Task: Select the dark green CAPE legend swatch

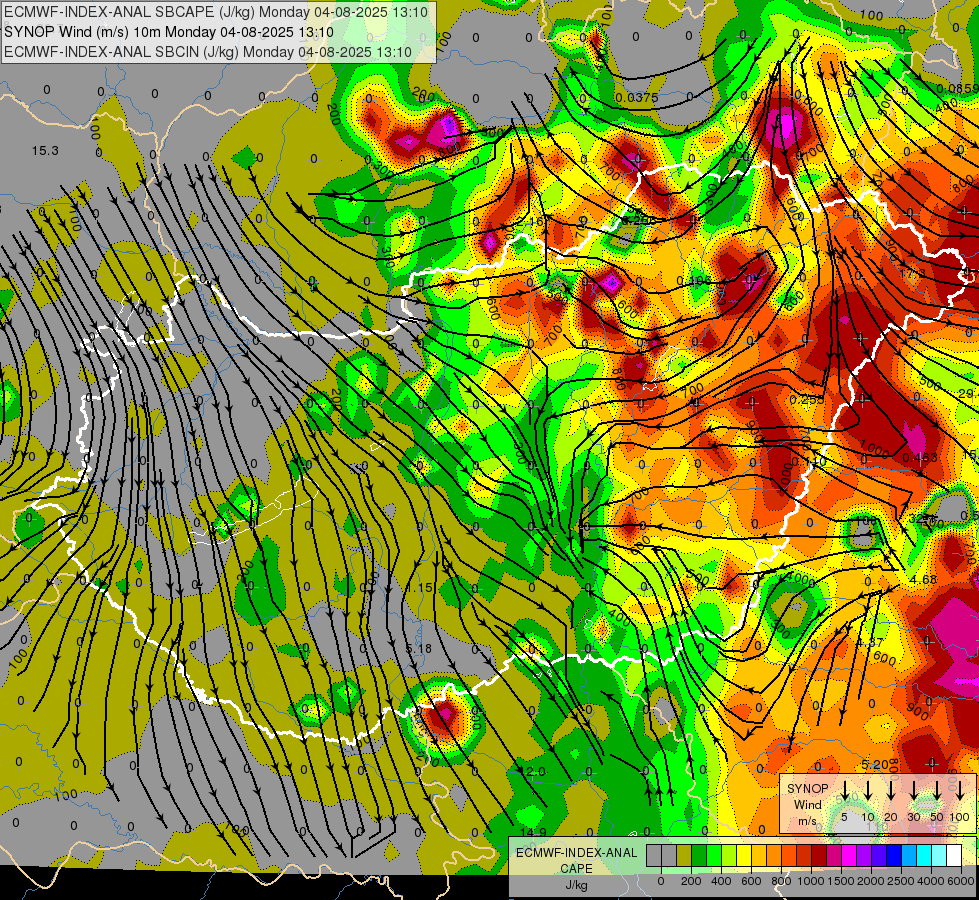Action: pyautogui.click(x=699, y=855)
